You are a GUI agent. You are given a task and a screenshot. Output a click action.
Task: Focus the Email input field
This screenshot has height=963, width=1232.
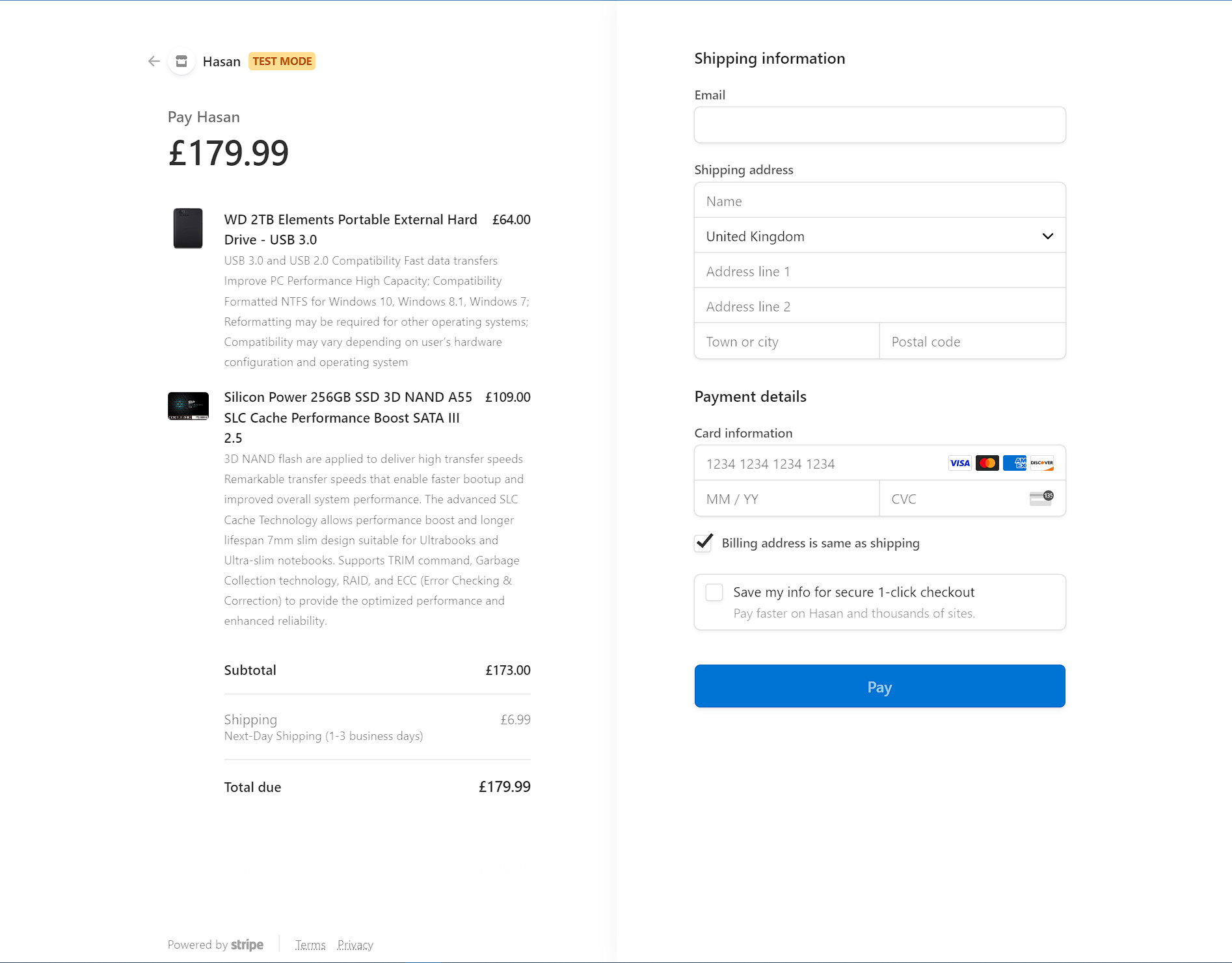pyautogui.click(x=879, y=125)
